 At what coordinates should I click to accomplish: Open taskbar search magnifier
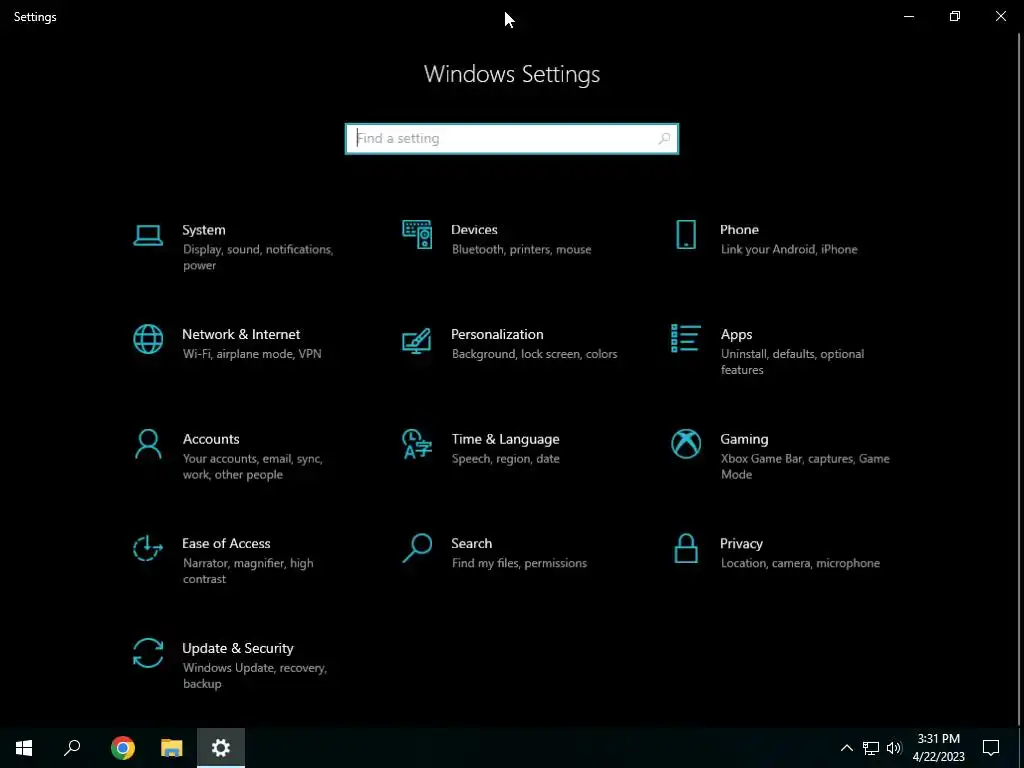[72, 748]
